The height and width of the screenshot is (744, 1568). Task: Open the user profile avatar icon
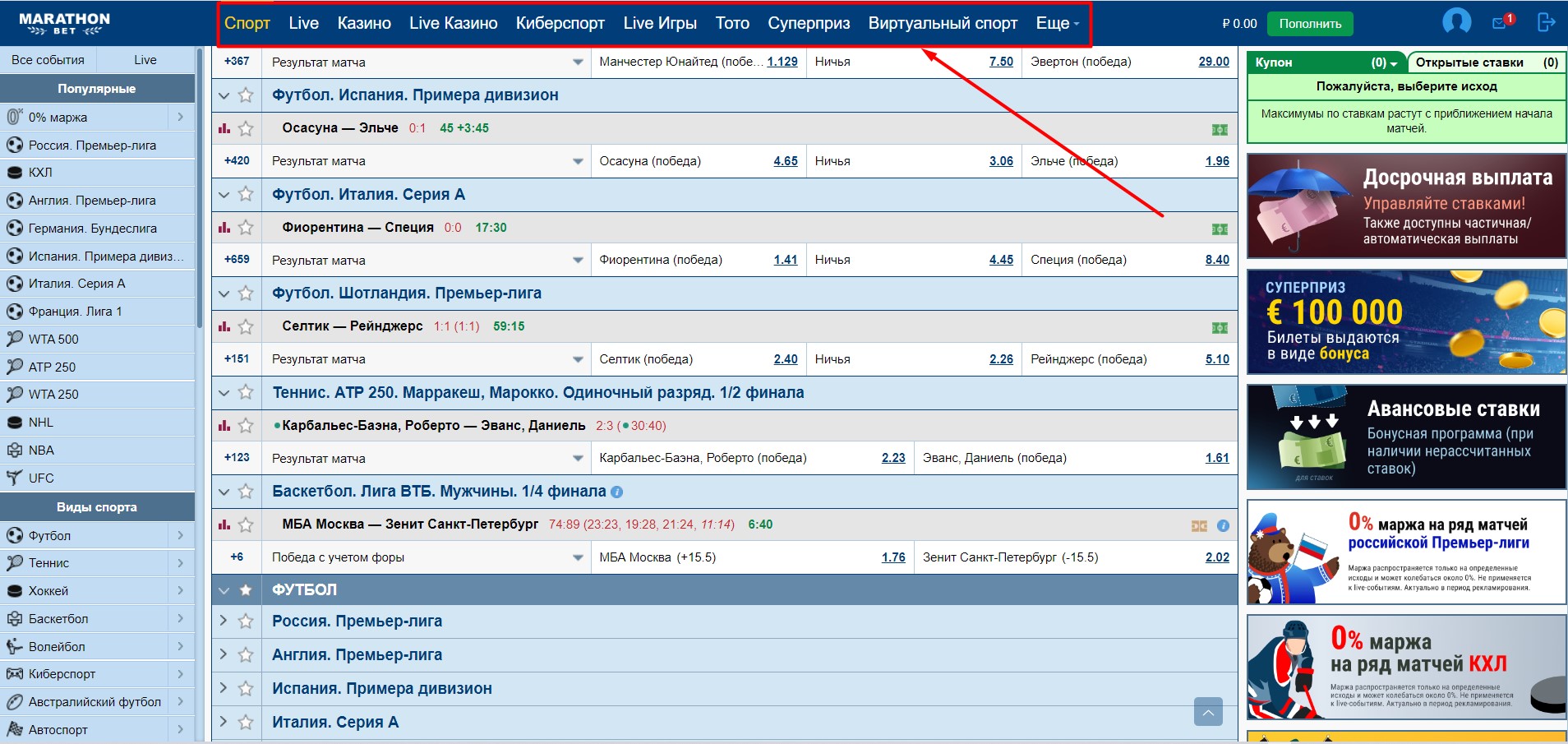[x=1456, y=21]
